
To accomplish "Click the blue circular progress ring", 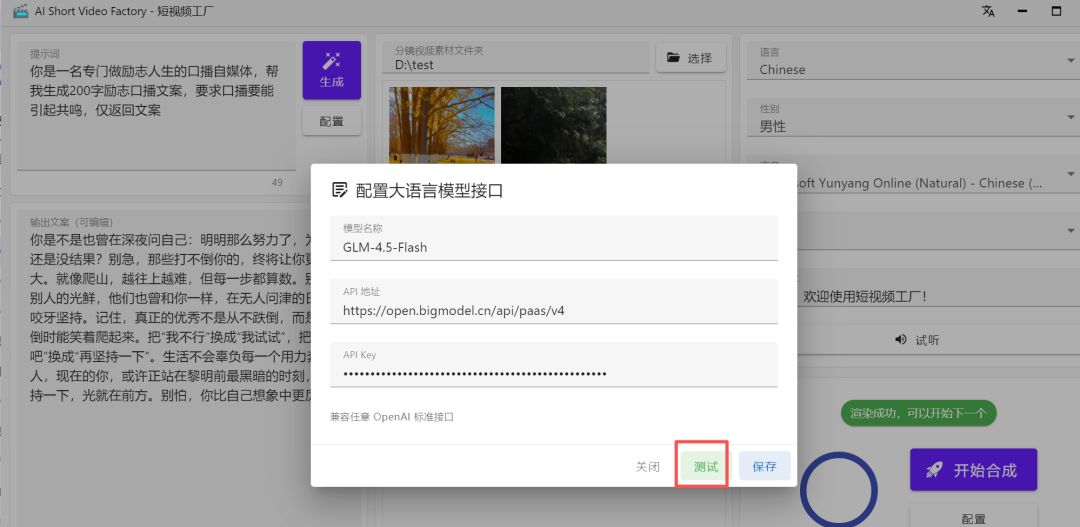I will [x=838, y=491].
